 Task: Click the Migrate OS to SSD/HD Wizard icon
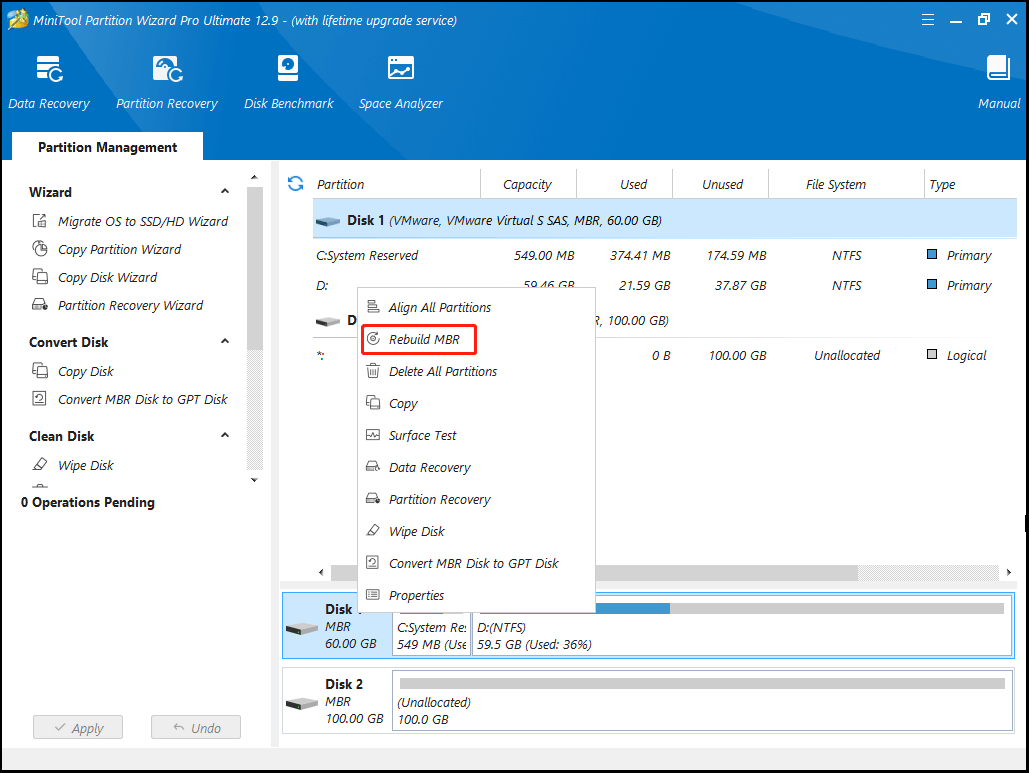40,220
